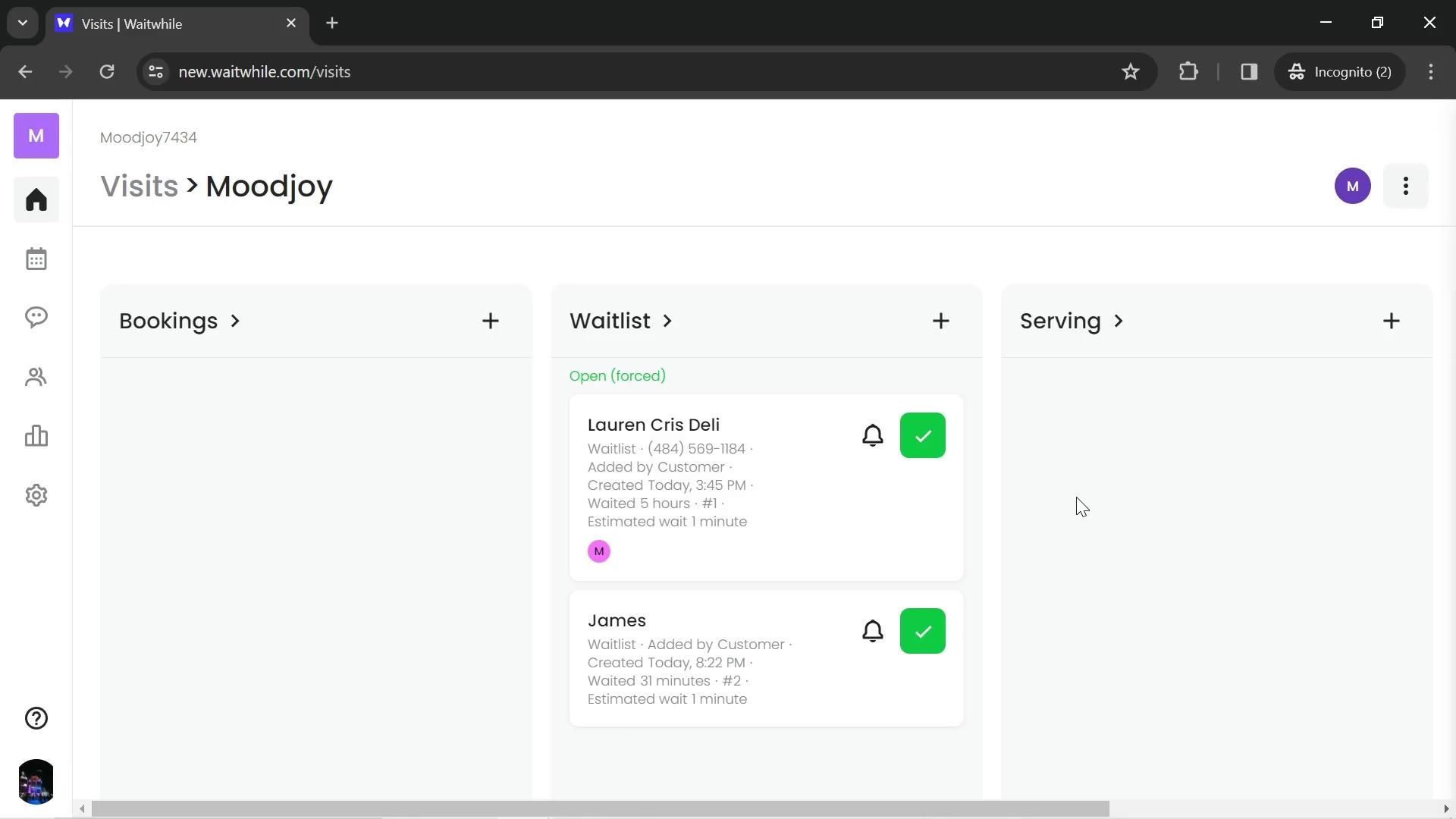Open the messages chat bubble icon
This screenshot has width=1456, height=819.
tap(36, 317)
